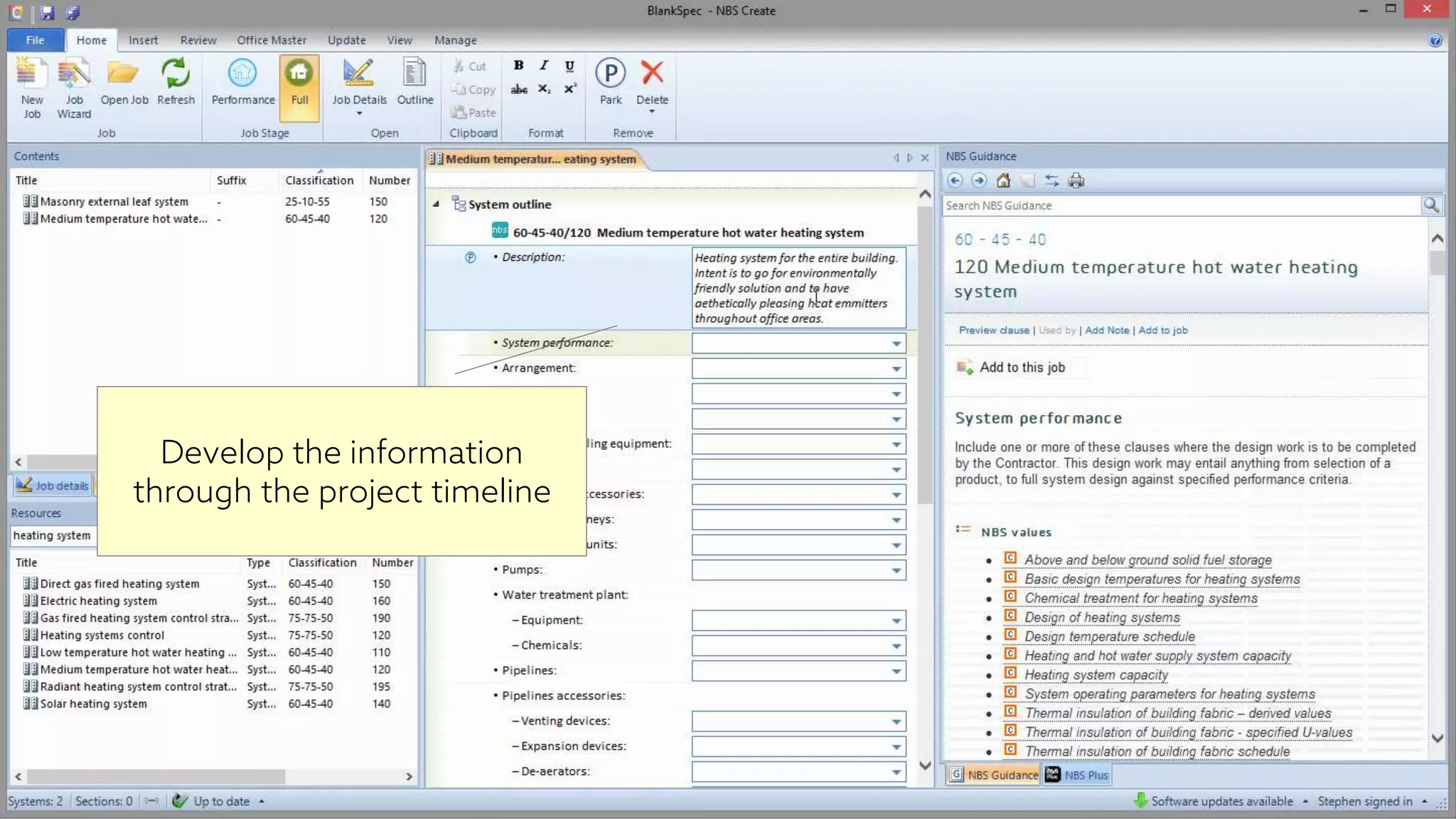This screenshot has width=1456, height=819.
Task: Switch to the Review ribbon tab
Action: click(198, 40)
